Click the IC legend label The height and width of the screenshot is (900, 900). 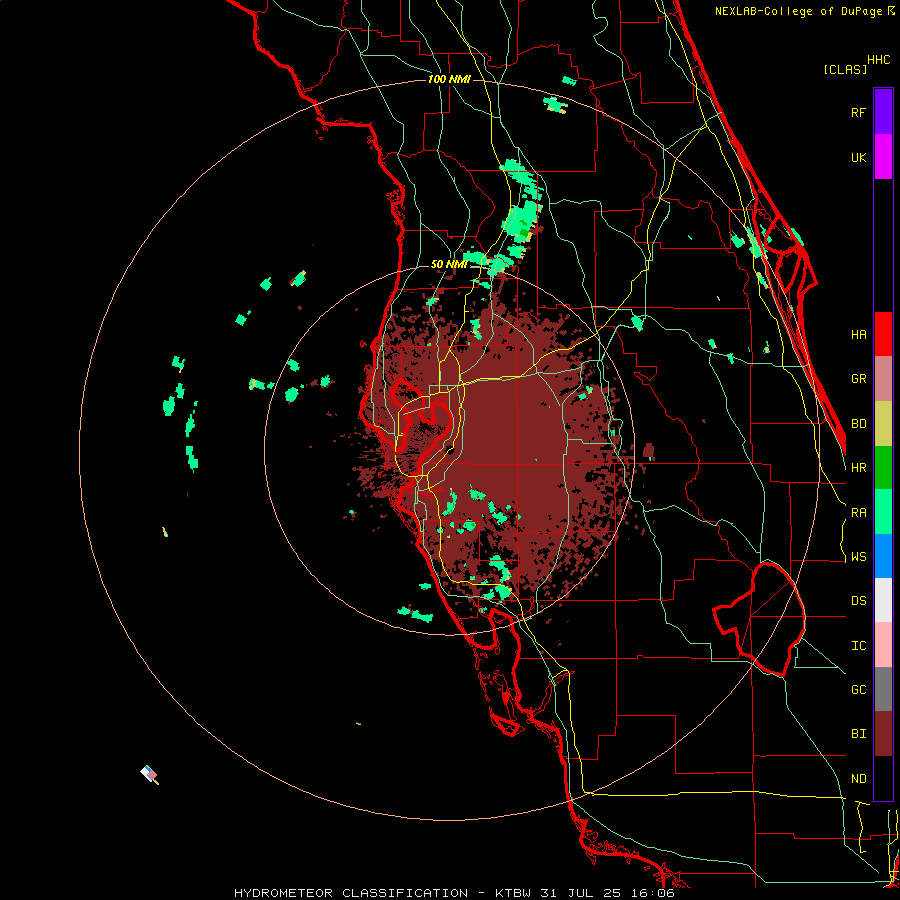(x=858, y=646)
